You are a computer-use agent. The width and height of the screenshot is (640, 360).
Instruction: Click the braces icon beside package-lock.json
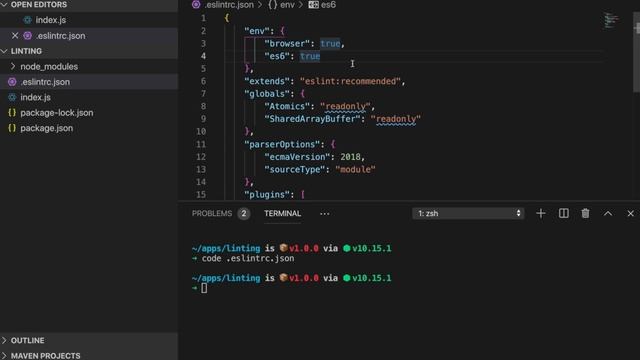pyautogui.click(x=12, y=113)
